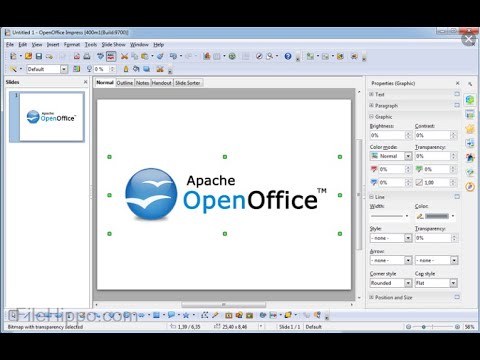Click the horizontal scrollbar below the slide
The width and height of the screenshot is (480, 360).
(x=224, y=305)
